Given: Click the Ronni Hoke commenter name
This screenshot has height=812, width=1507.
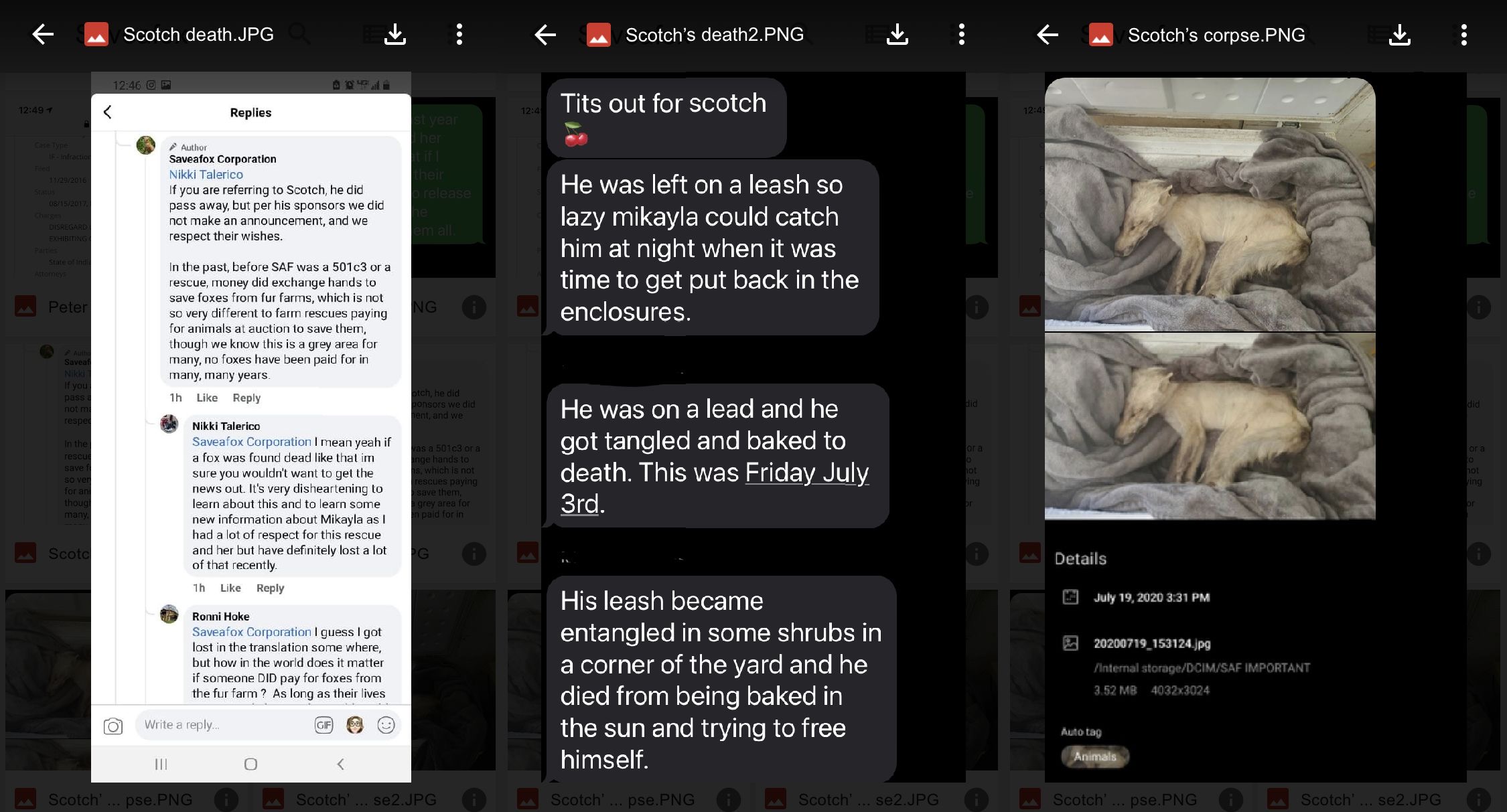Looking at the screenshot, I should [x=220, y=617].
